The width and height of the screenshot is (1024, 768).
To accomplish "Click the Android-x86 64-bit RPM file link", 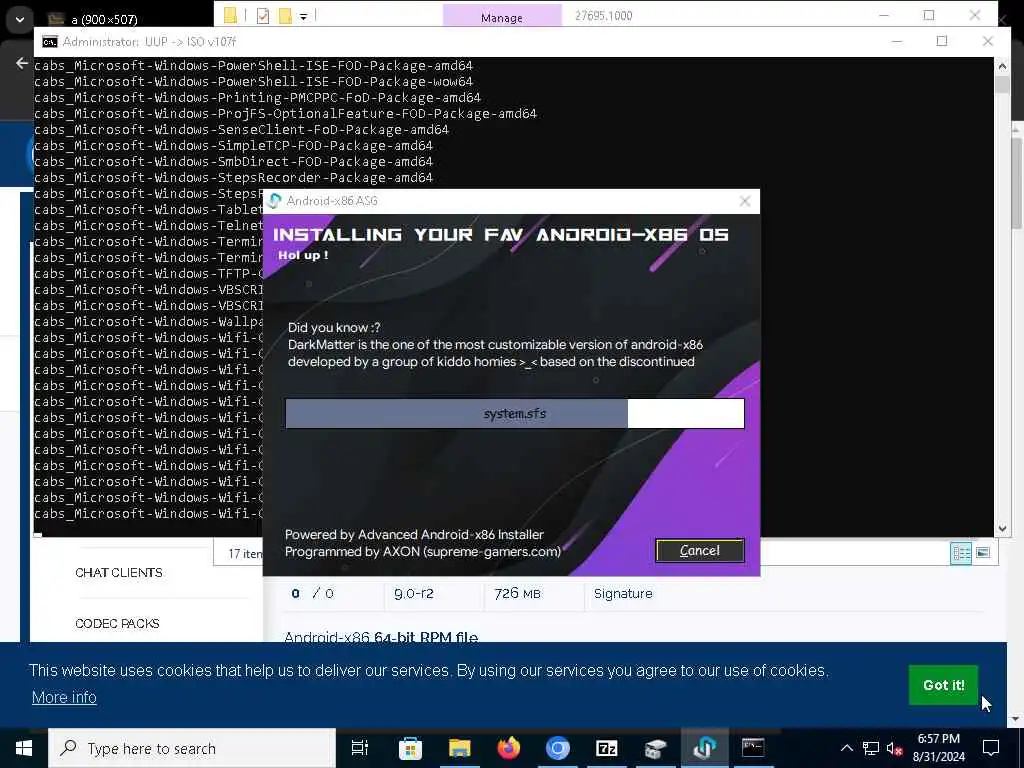I will click(x=381, y=637).
